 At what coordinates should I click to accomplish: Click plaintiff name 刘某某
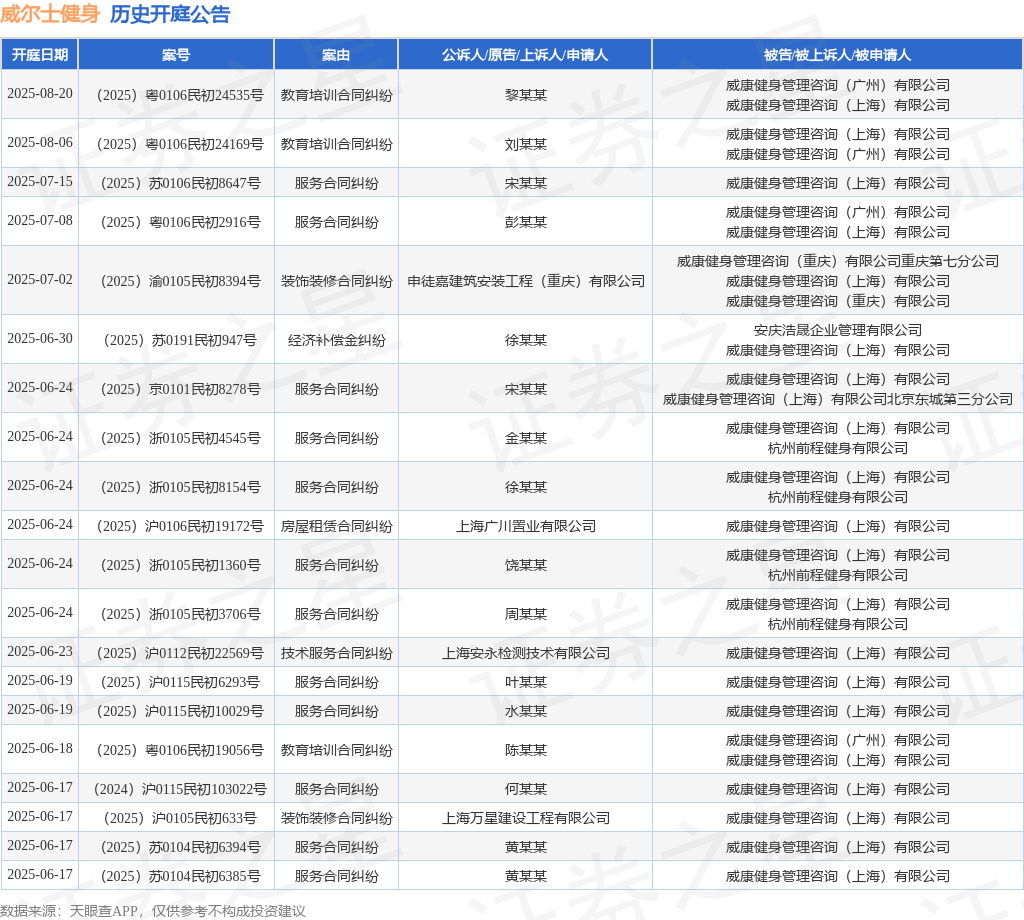[x=526, y=144]
